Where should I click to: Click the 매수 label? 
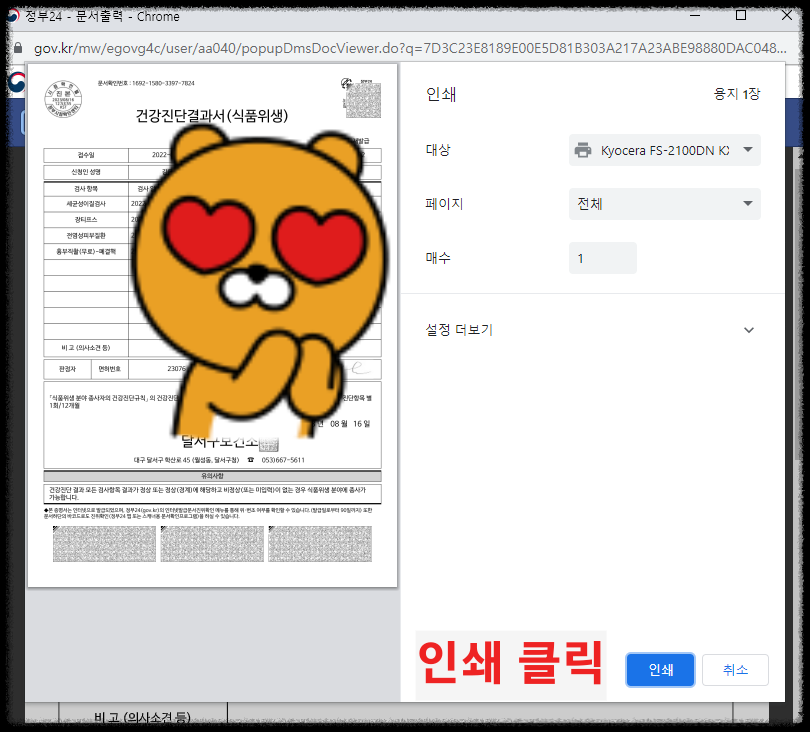point(438,257)
